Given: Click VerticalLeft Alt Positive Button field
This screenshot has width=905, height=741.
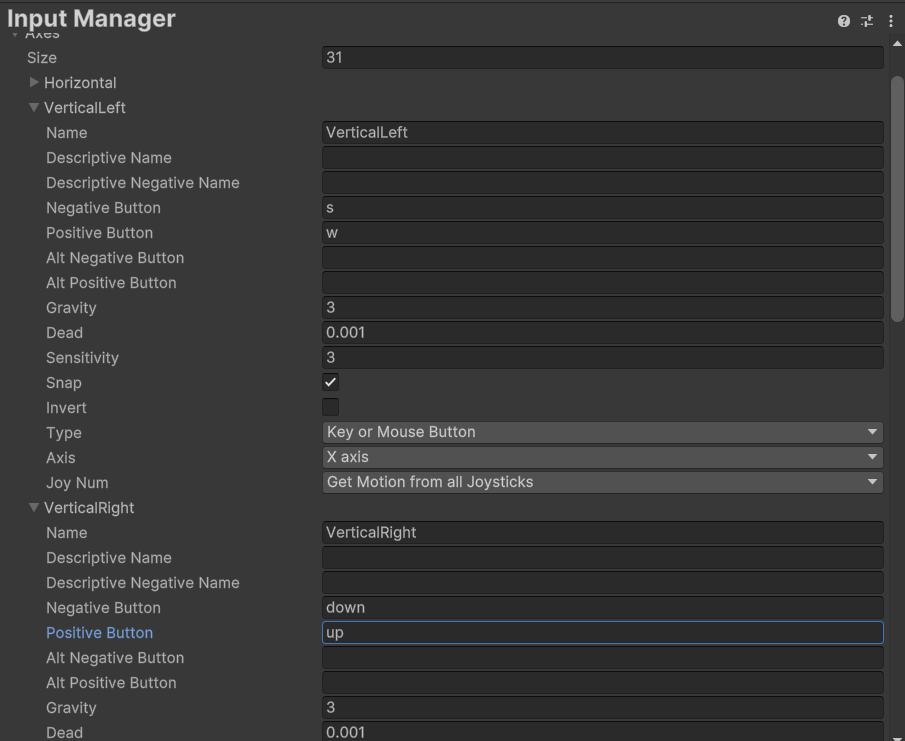Looking at the screenshot, I should (x=603, y=282).
